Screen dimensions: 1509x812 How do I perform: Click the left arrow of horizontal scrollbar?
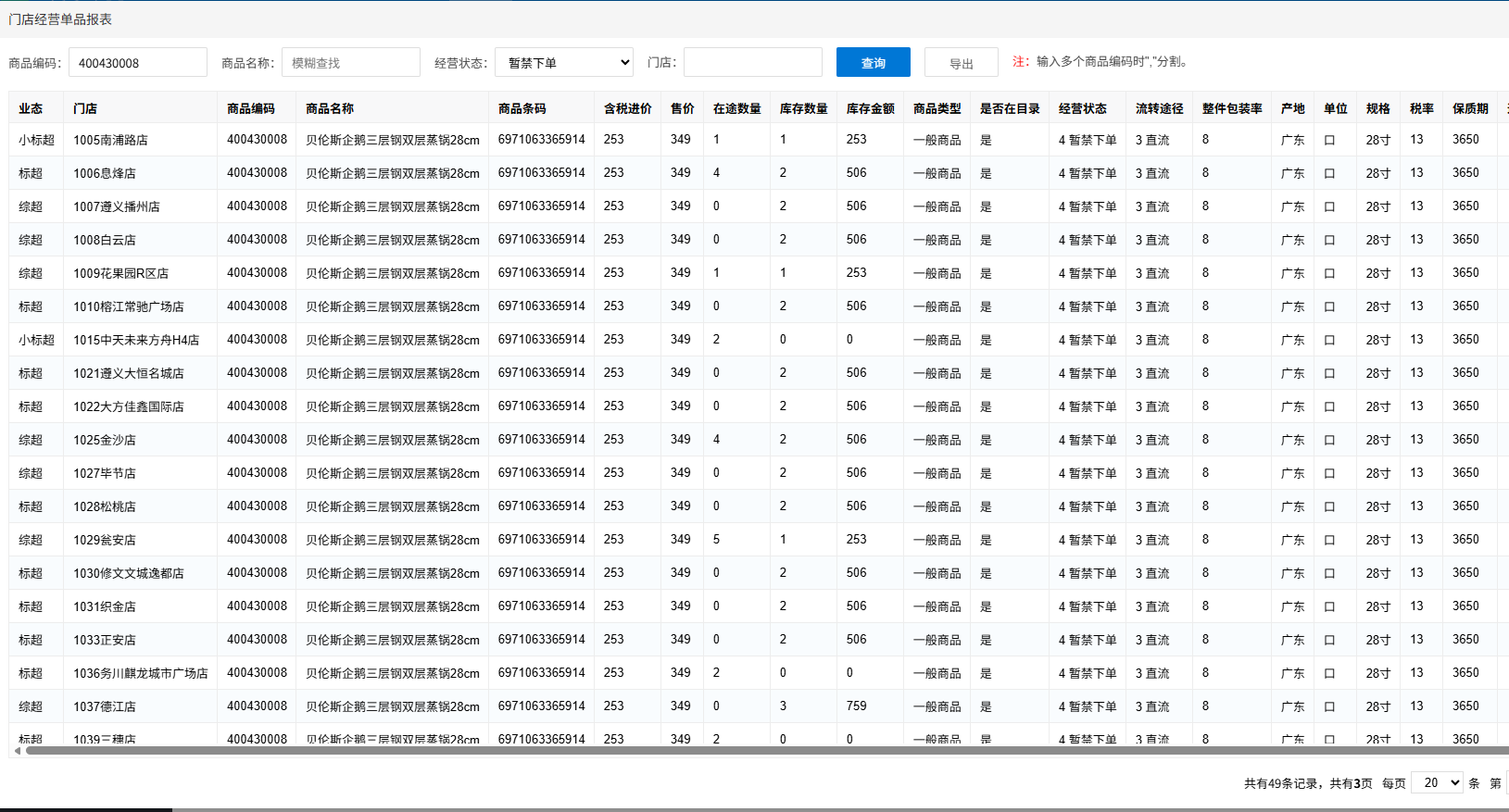pos(17,751)
